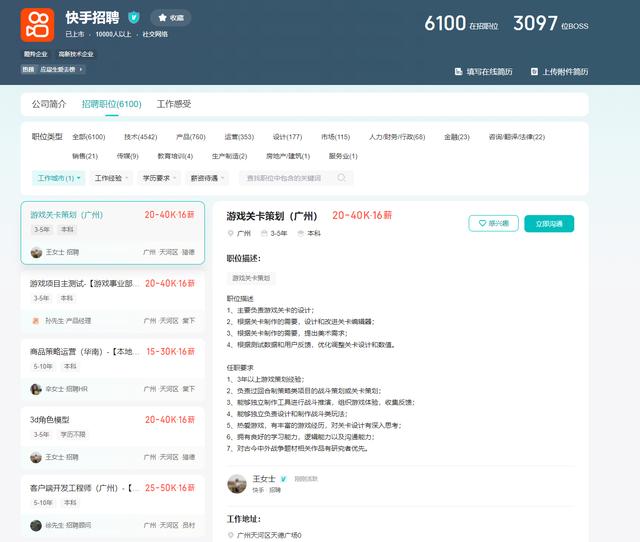Click the 收藏 star button
640x542 pixels.
coord(171,18)
